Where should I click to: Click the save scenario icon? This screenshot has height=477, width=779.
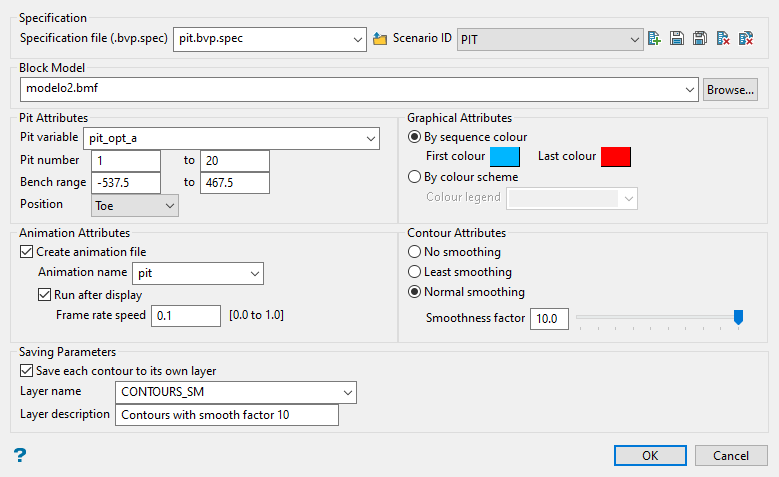[677, 39]
